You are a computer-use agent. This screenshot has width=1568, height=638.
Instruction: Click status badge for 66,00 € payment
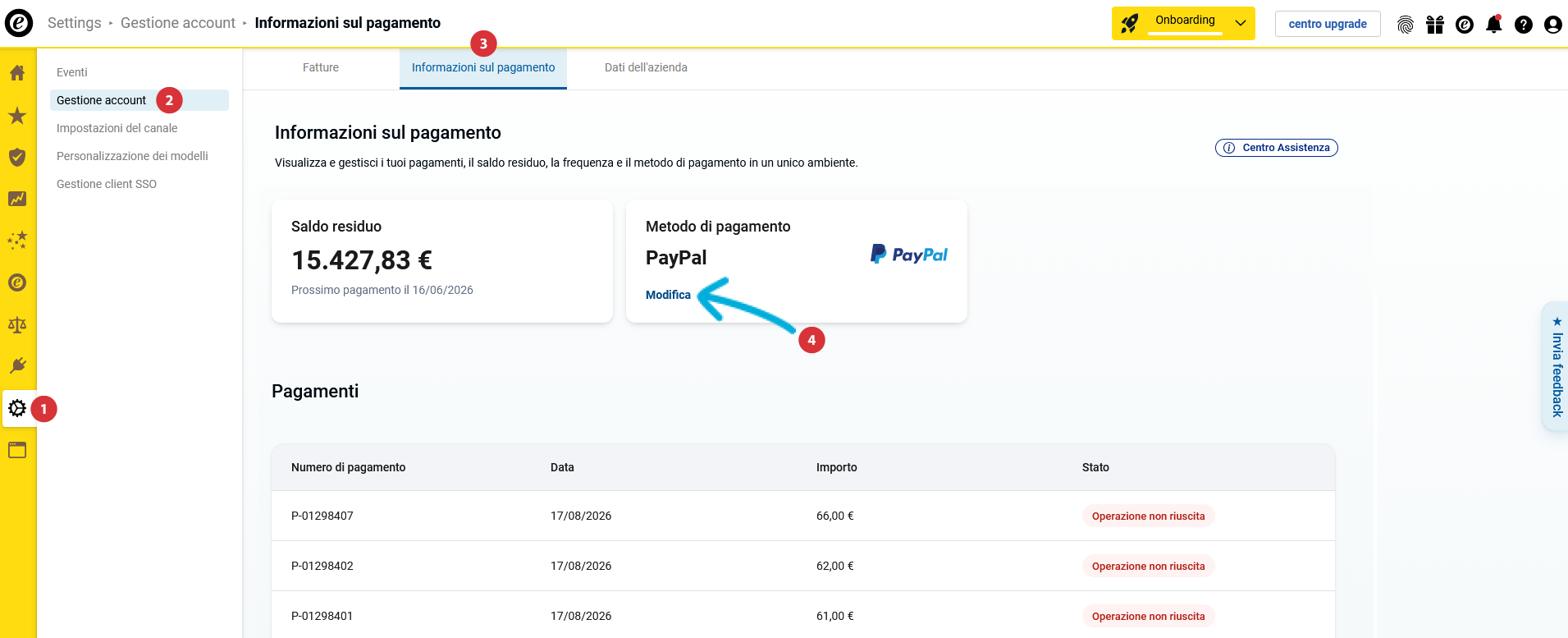1149,516
